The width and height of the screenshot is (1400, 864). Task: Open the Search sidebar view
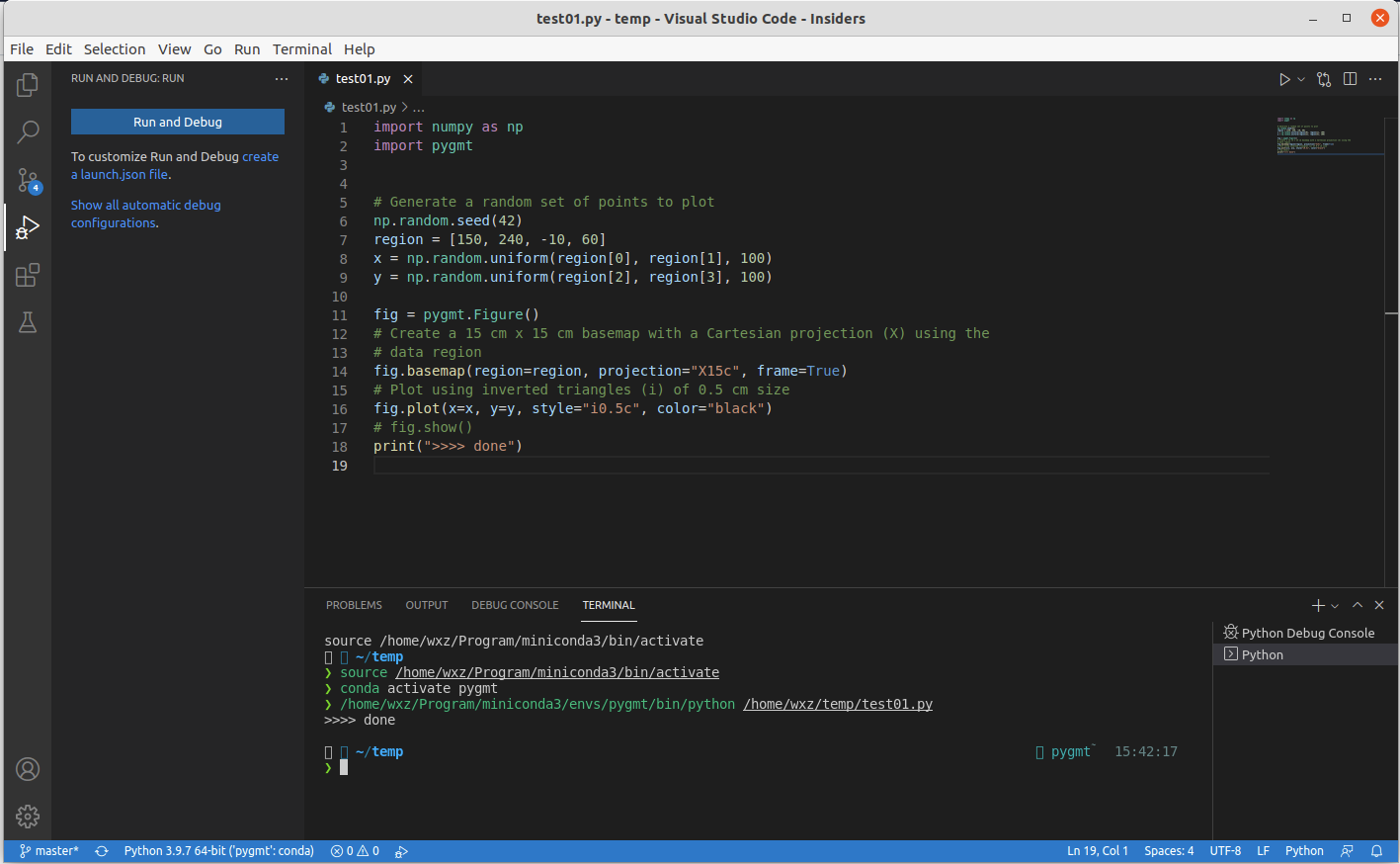tap(27, 131)
